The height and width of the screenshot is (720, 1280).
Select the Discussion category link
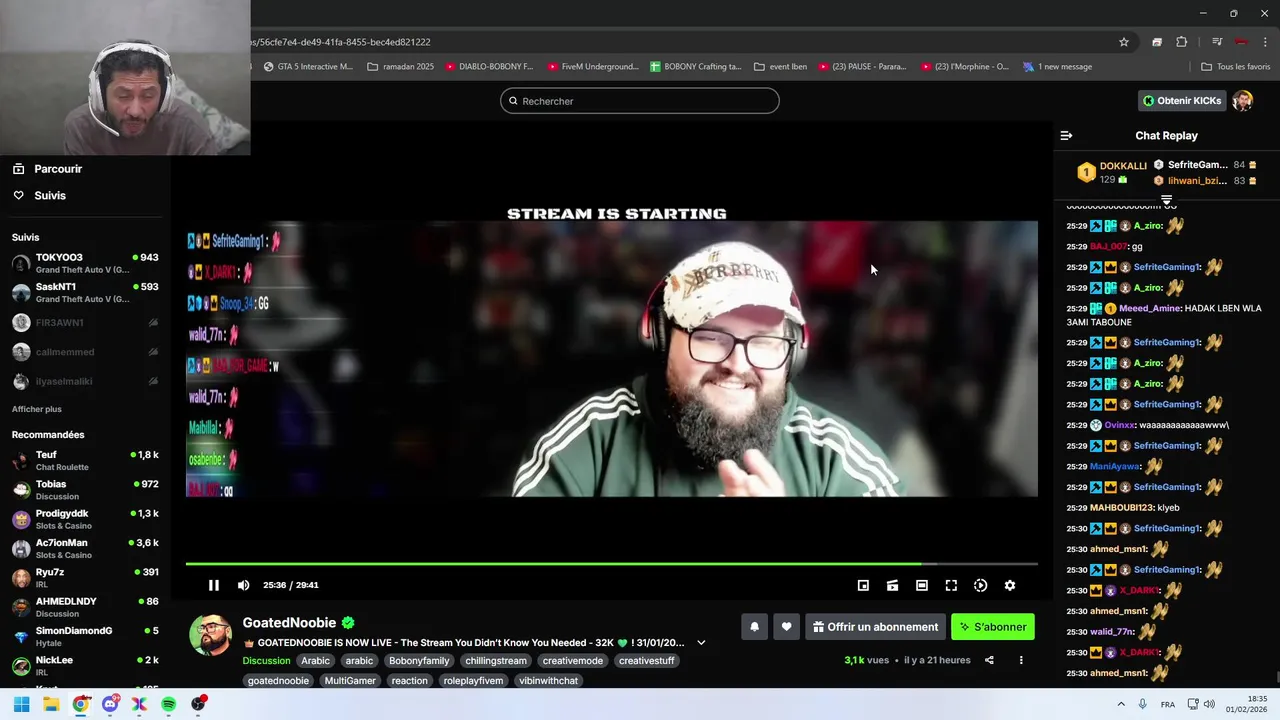tap(266, 661)
